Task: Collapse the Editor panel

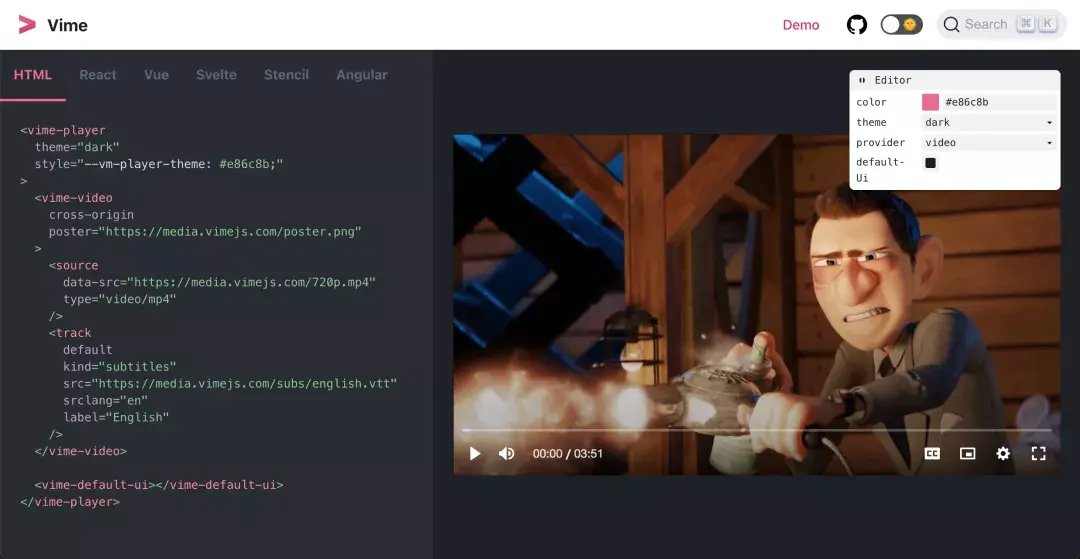Action: (x=862, y=81)
